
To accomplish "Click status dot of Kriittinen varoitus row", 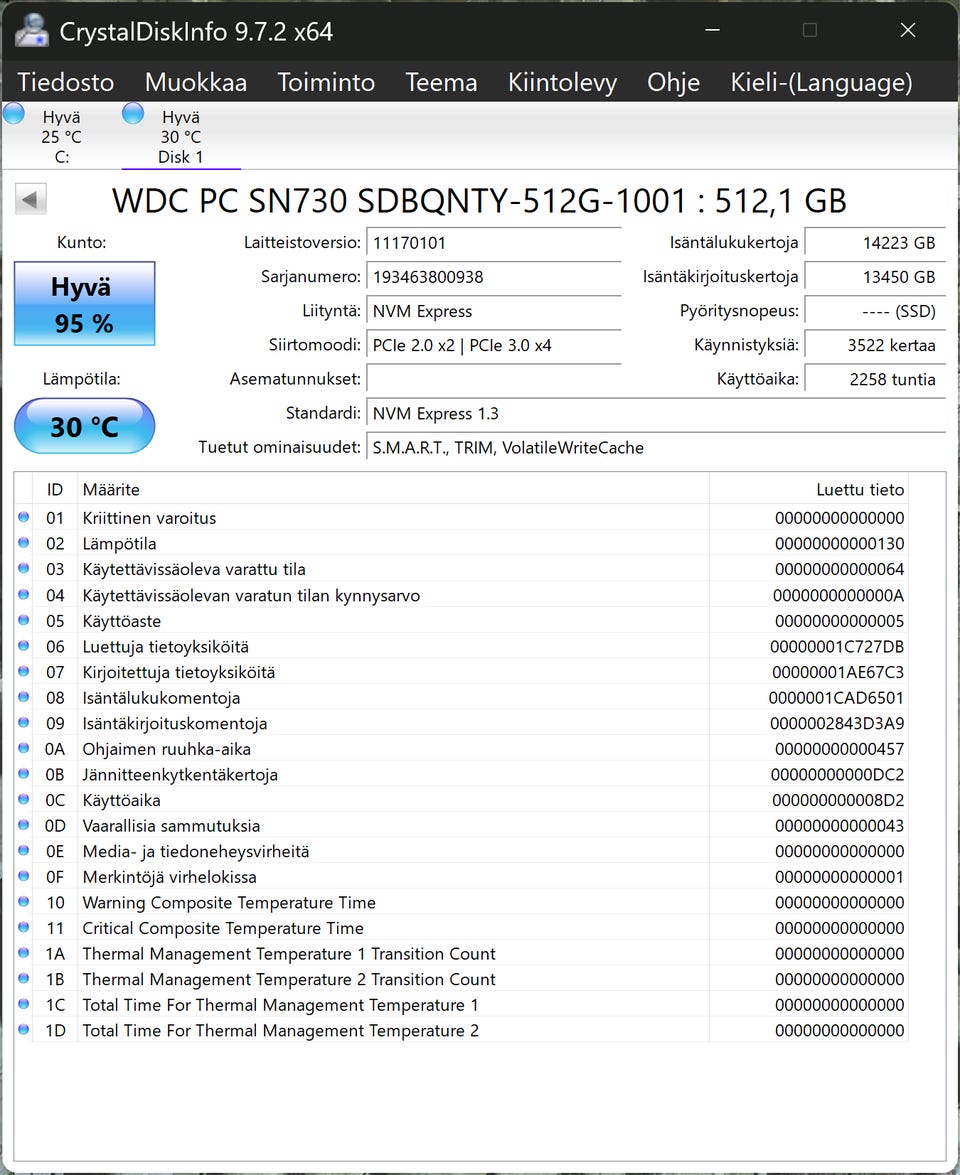I will coord(24,517).
